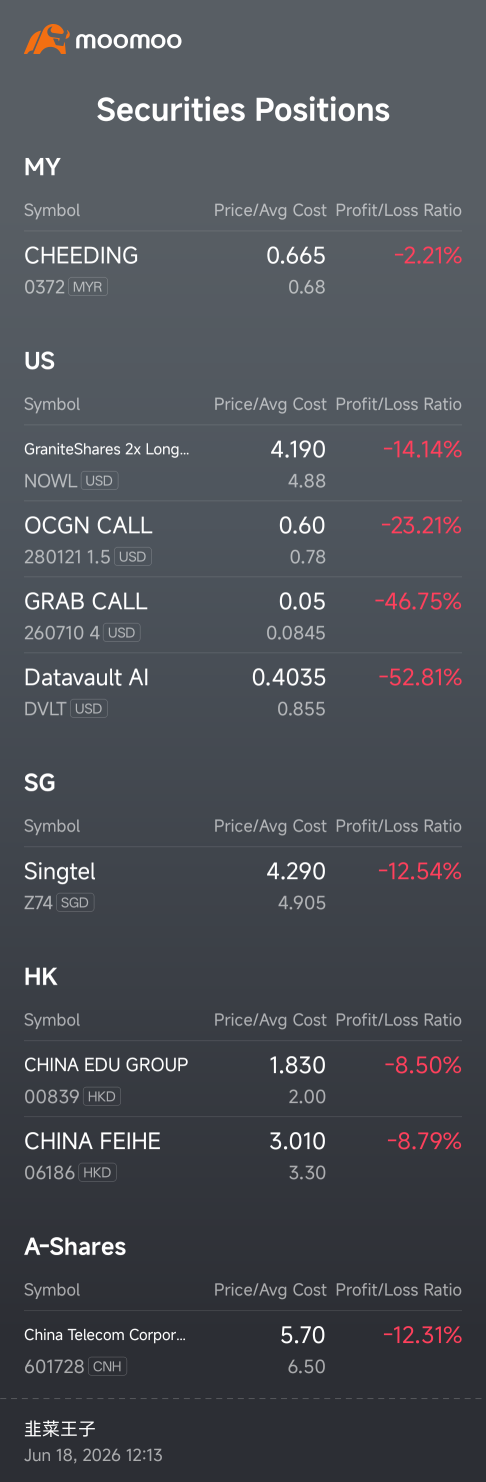Viewport: 486px width, 1482px height.
Task: Tap the US market section header
Action: (39, 361)
